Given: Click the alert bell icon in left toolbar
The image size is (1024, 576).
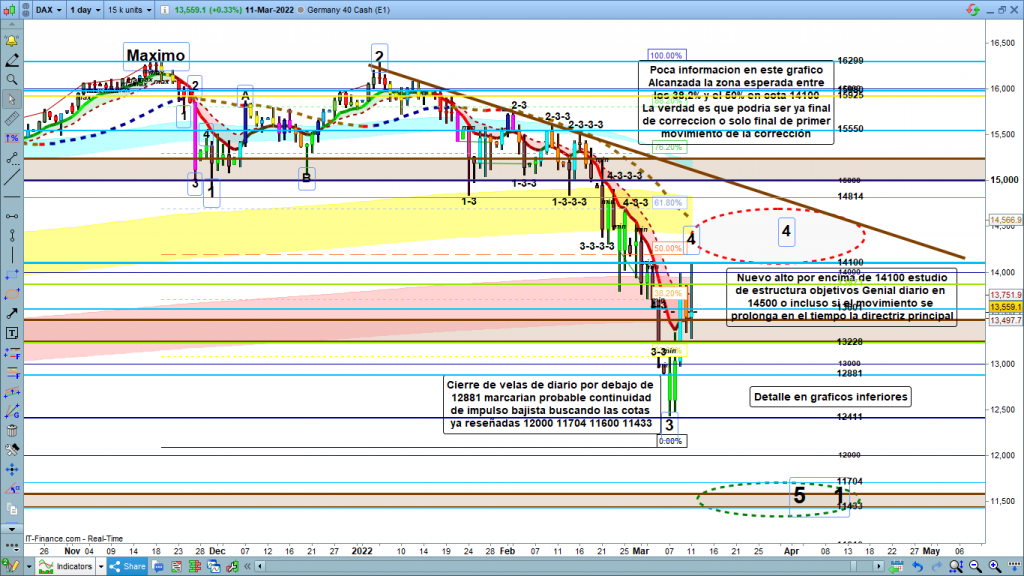Looking at the screenshot, I should click(11, 40).
